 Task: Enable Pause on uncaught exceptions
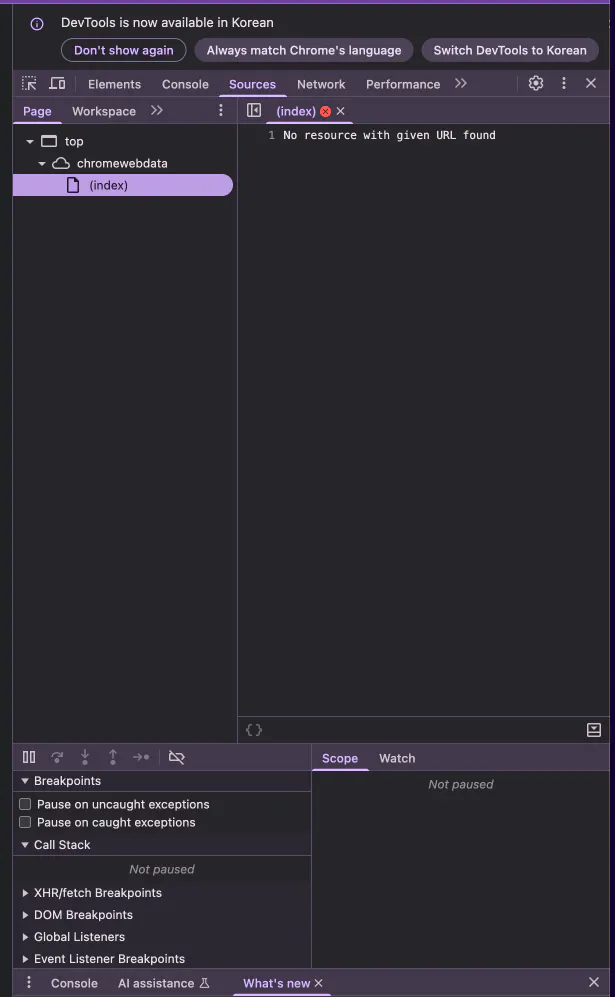point(25,804)
